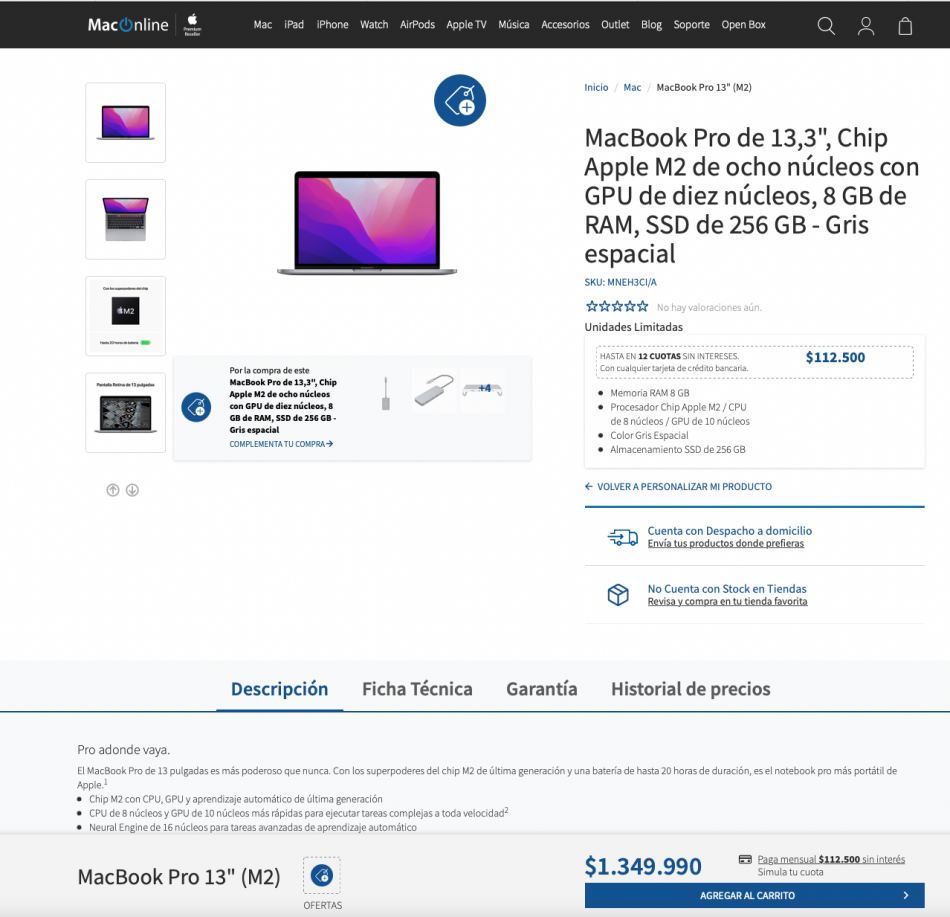The height and width of the screenshot is (917, 950).
Task: Click the adapter accessory image
Action: click(385, 393)
